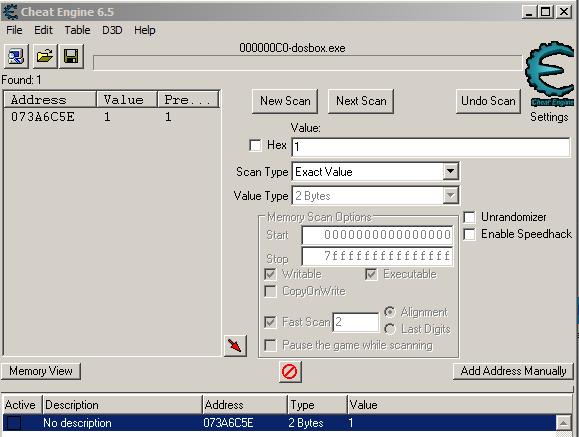This screenshot has width=579, height=437.
Task: Click the Undo Scan button
Action: click(488, 101)
